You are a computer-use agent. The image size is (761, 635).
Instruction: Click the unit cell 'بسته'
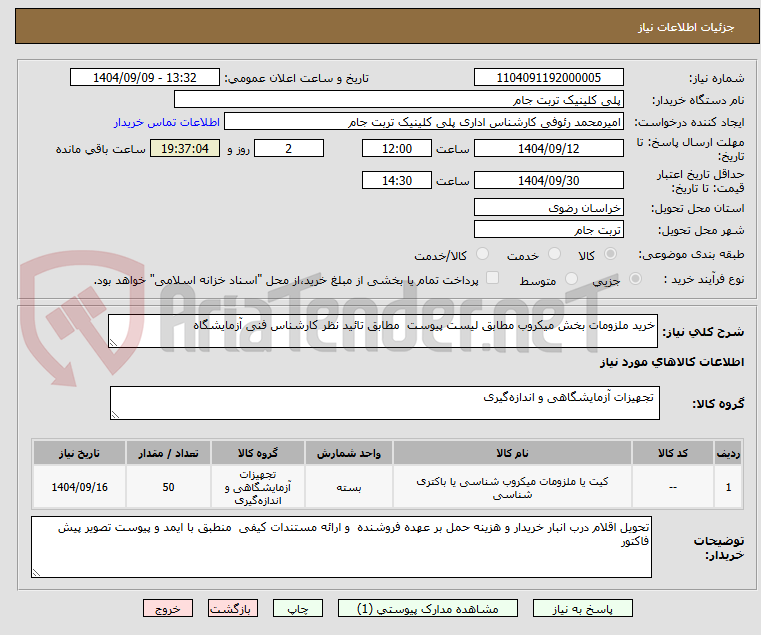(x=348, y=487)
